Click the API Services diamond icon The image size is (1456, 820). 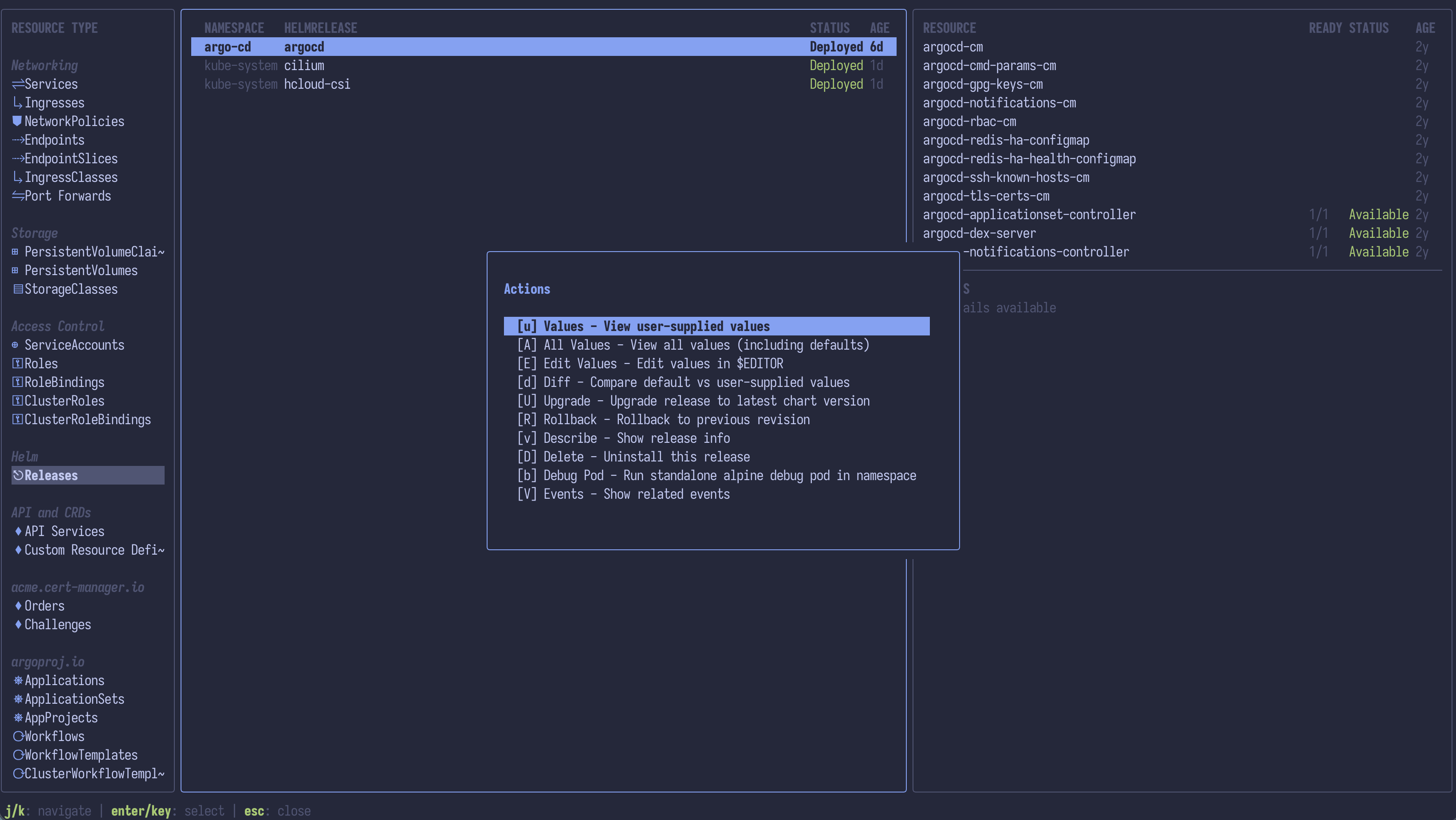tap(18, 531)
